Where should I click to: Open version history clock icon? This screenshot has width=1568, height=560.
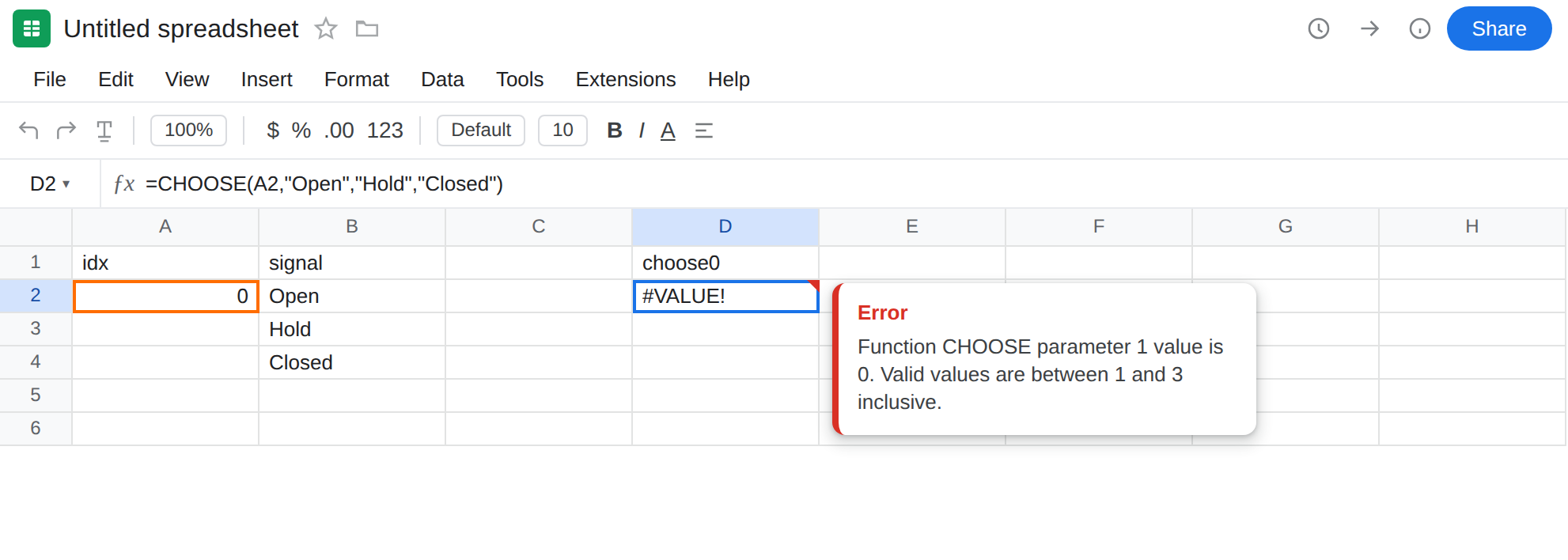tap(1319, 28)
